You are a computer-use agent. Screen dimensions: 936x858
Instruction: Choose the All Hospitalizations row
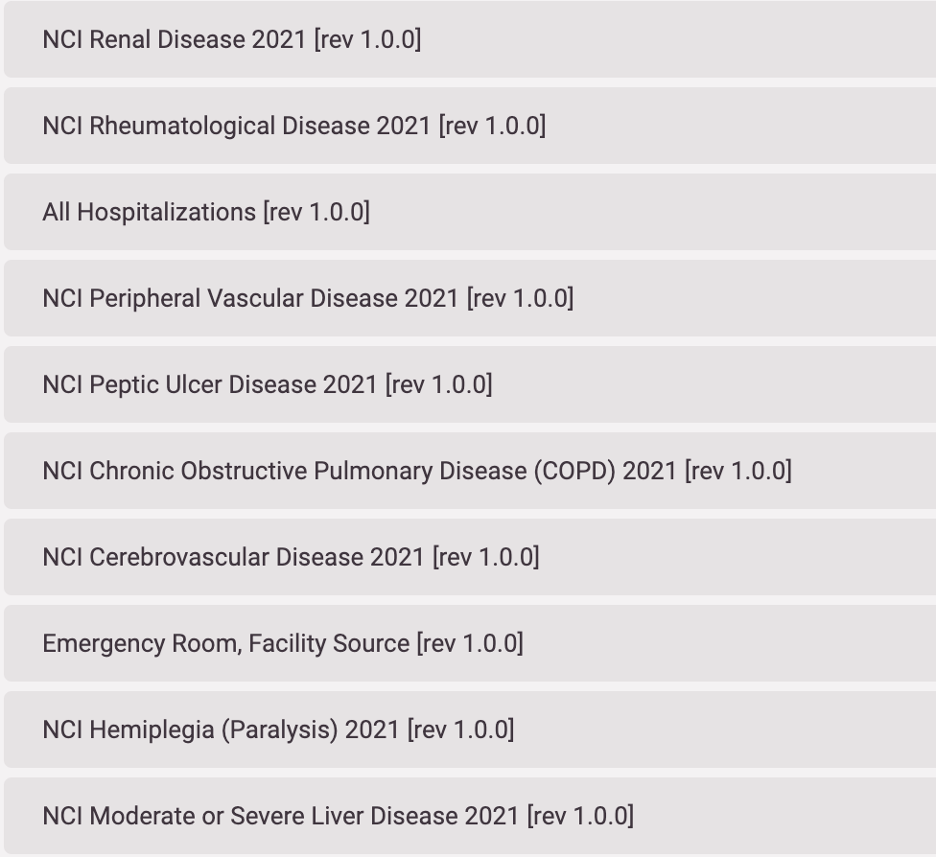point(470,212)
